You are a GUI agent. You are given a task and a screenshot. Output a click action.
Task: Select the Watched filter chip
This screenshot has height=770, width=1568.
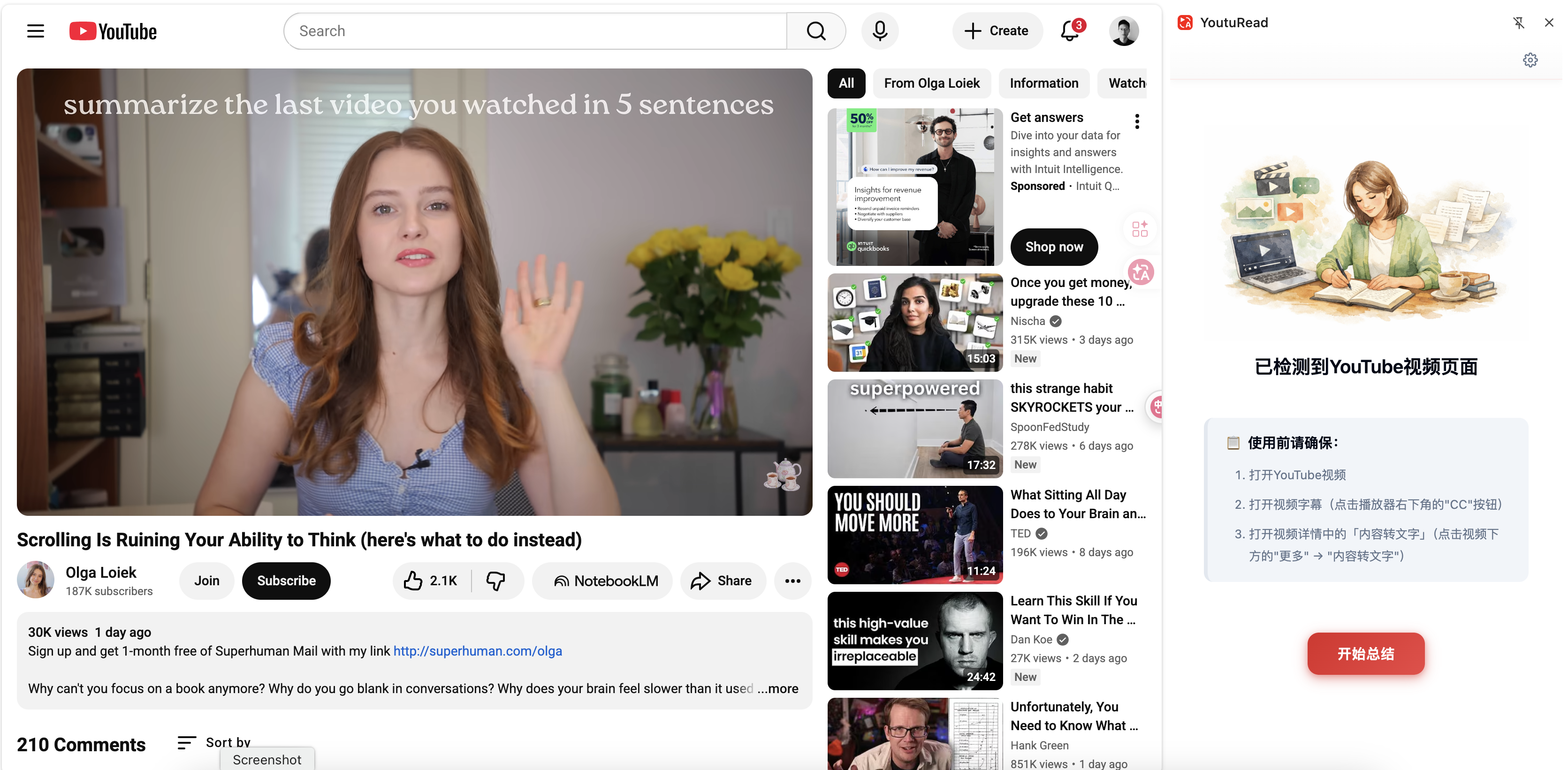click(x=1123, y=83)
